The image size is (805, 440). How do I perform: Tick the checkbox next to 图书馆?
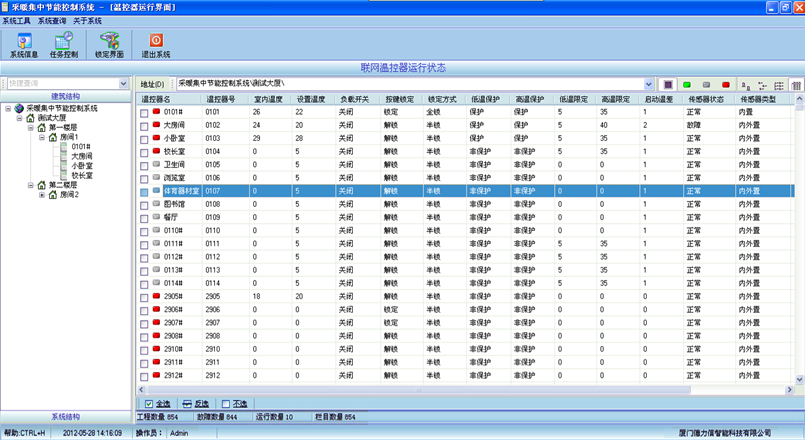(x=144, y=204)
